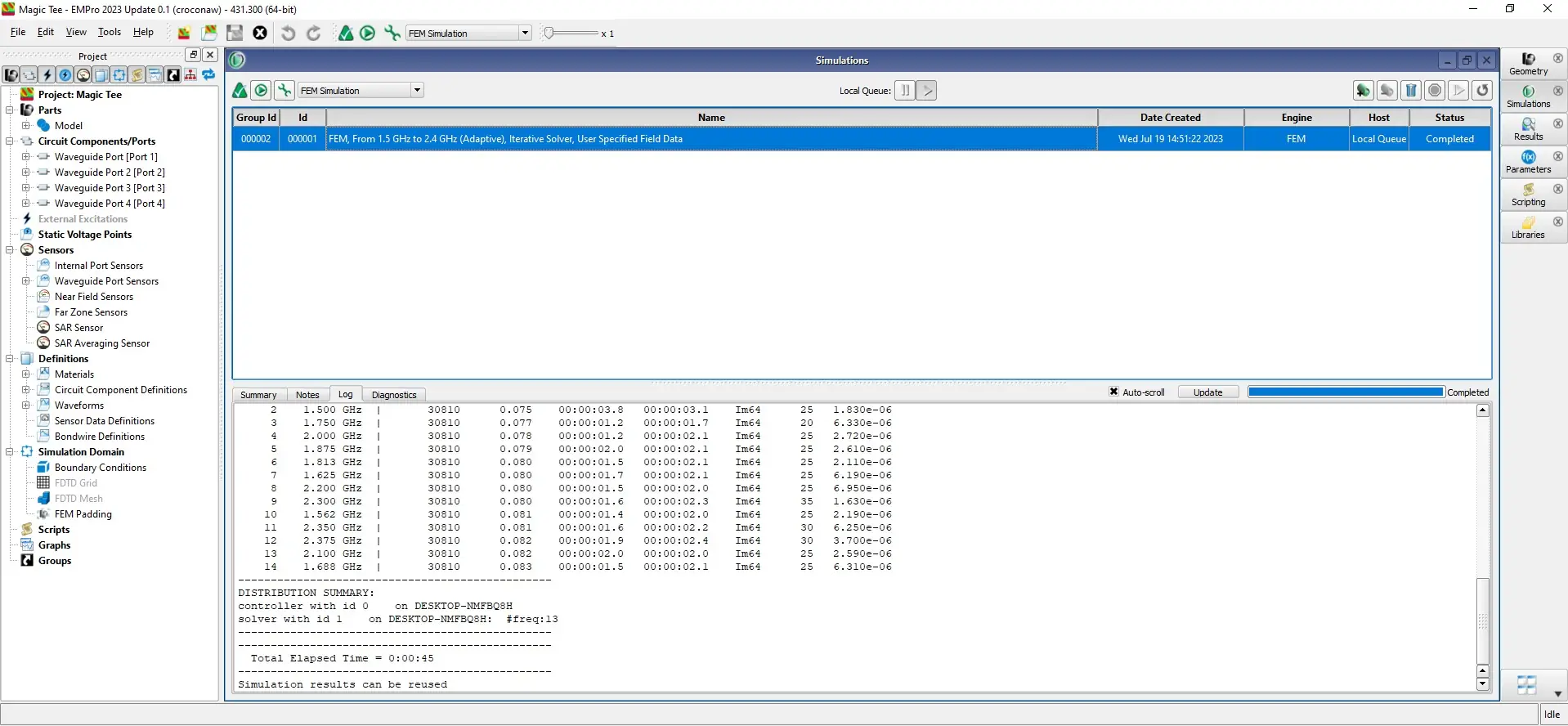The image size is (1568, 726).
Task: Select the FEM simulation row 000001
Action: (x=862, y=139)
